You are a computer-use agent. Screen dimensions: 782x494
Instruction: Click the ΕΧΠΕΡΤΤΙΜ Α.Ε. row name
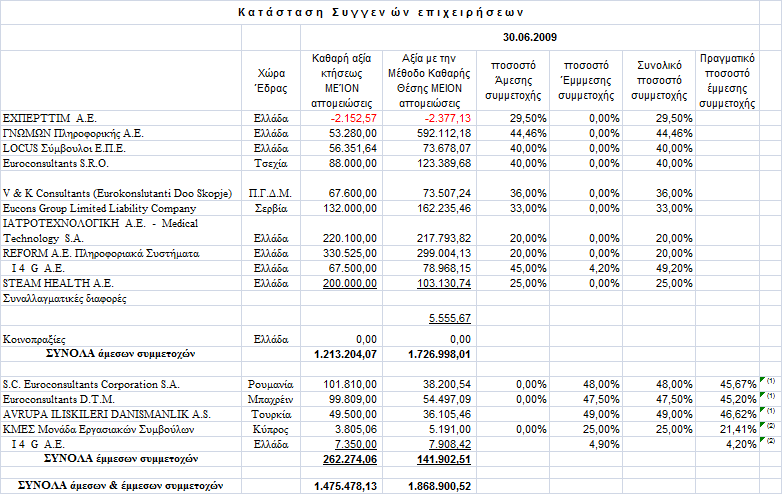pos(50,119)
